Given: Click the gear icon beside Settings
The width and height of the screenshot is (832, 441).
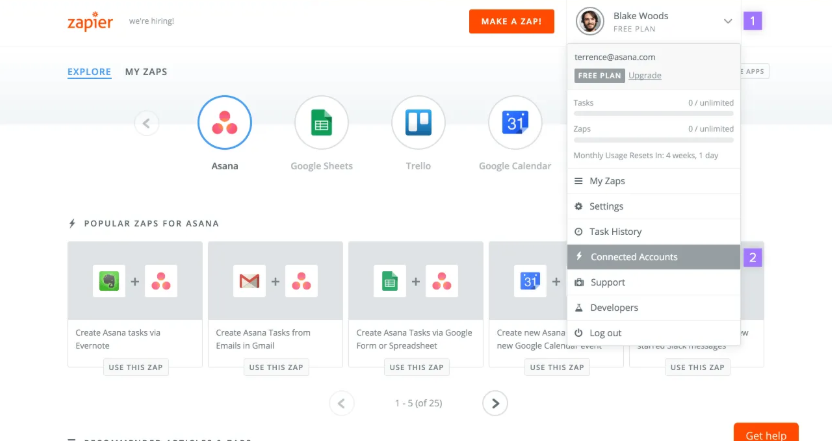Looking at the screenshot, I should point(578,206).
